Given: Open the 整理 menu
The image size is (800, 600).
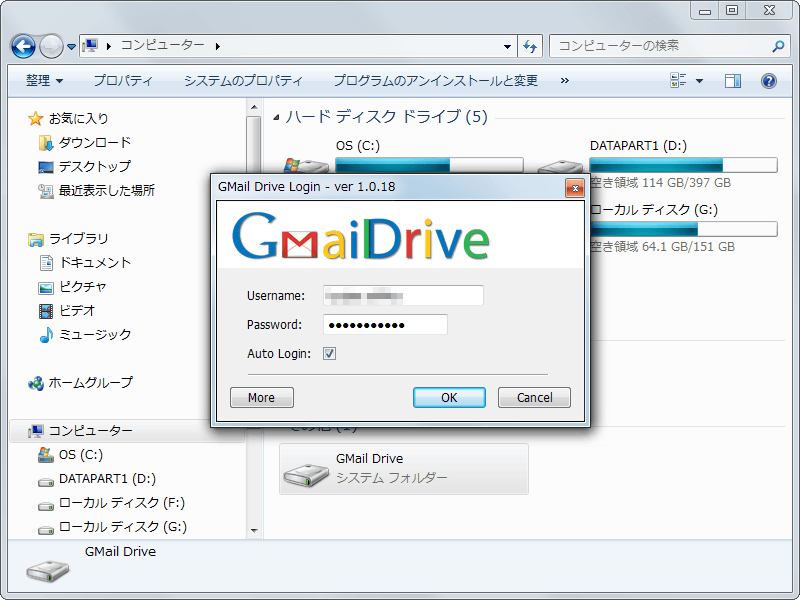Looking at the screenshot, I should [44, 81].
